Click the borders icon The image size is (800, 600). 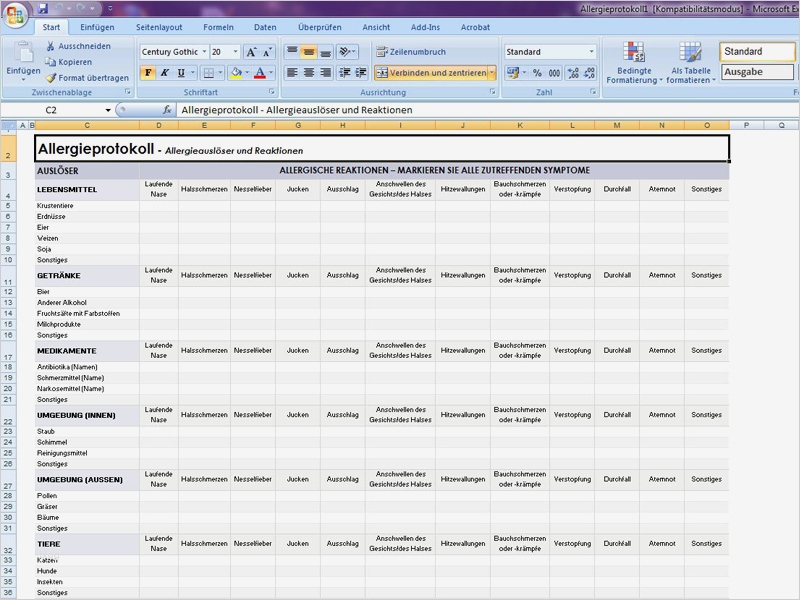(x=208, y=72)
